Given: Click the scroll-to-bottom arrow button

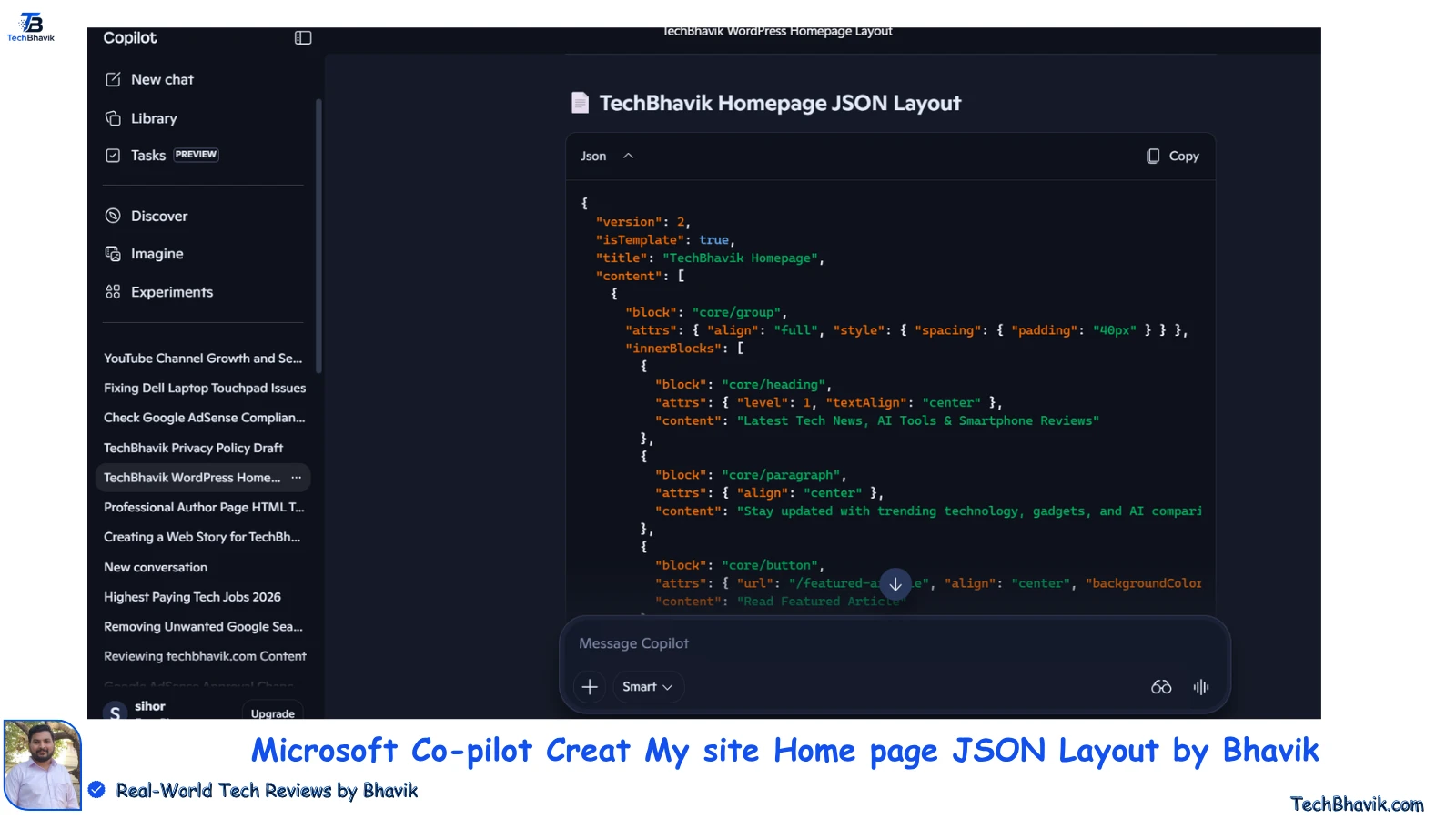Looking at the screenshot, I should [x=895, y=584].
